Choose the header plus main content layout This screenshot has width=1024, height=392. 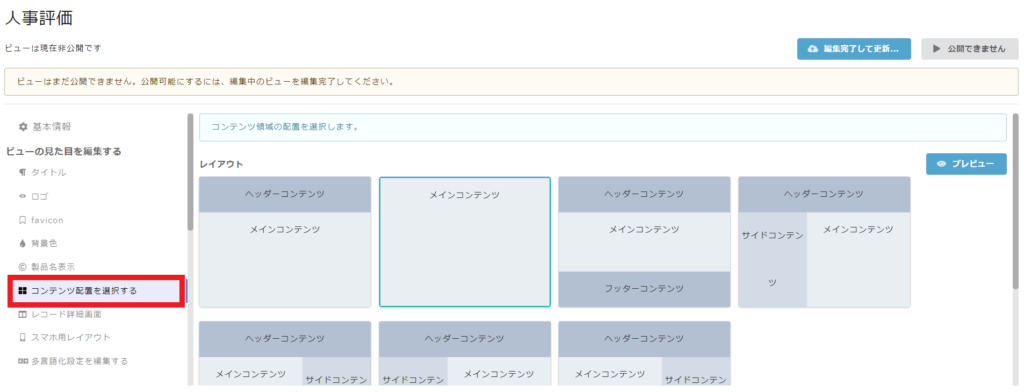pyautogui.click(x=285, y=242)
